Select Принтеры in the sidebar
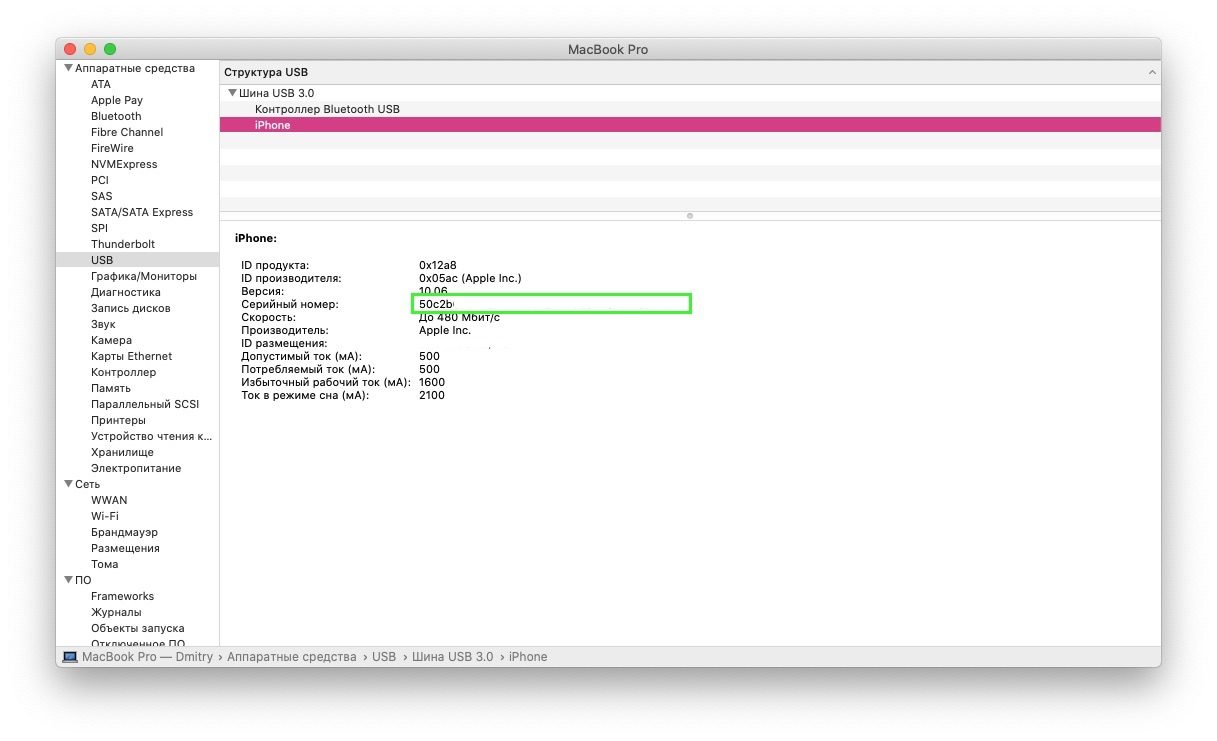 tap(118, 420)
